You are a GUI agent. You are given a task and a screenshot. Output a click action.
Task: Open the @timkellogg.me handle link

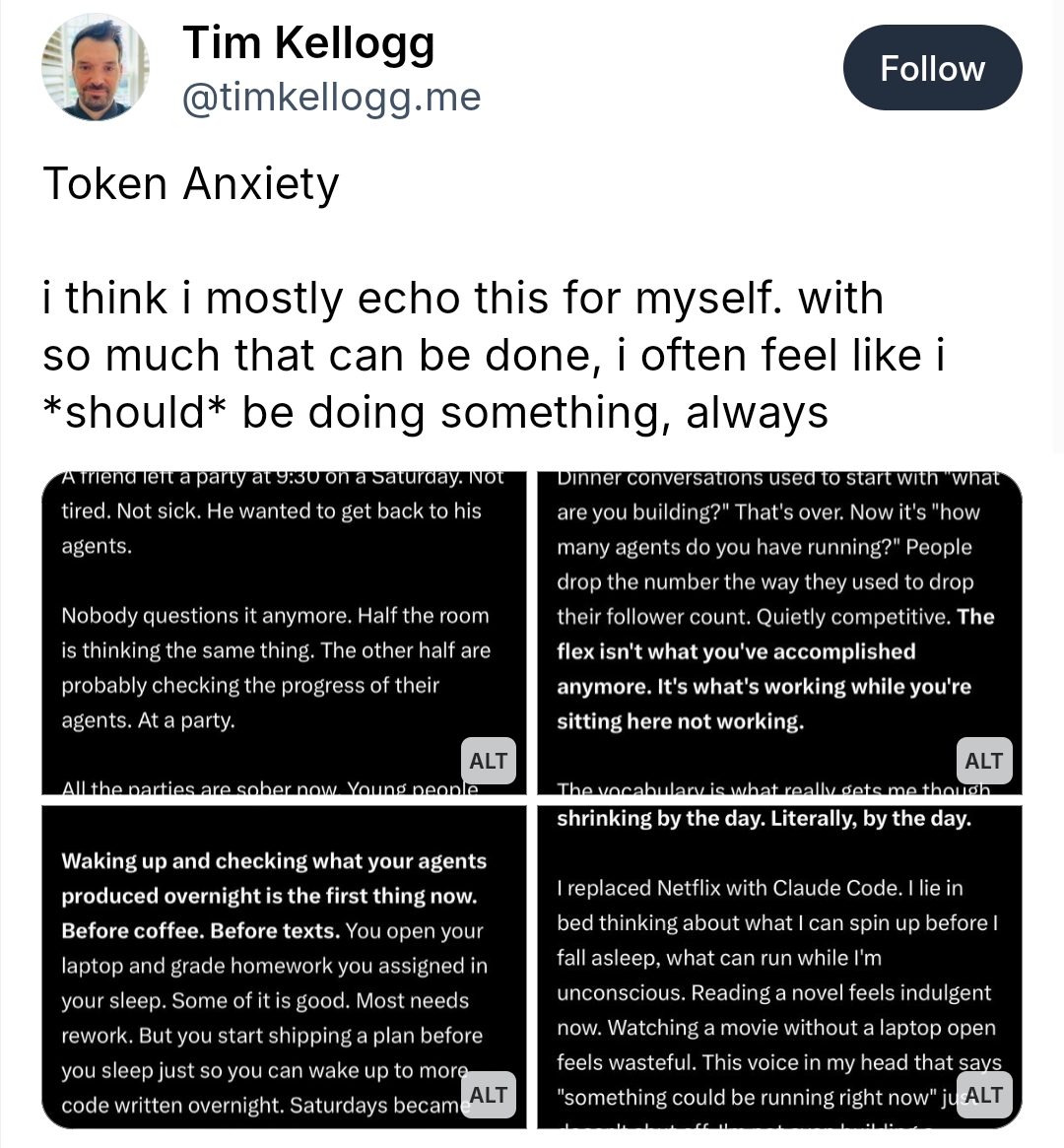pyautogui.click(x=332, y=98)
